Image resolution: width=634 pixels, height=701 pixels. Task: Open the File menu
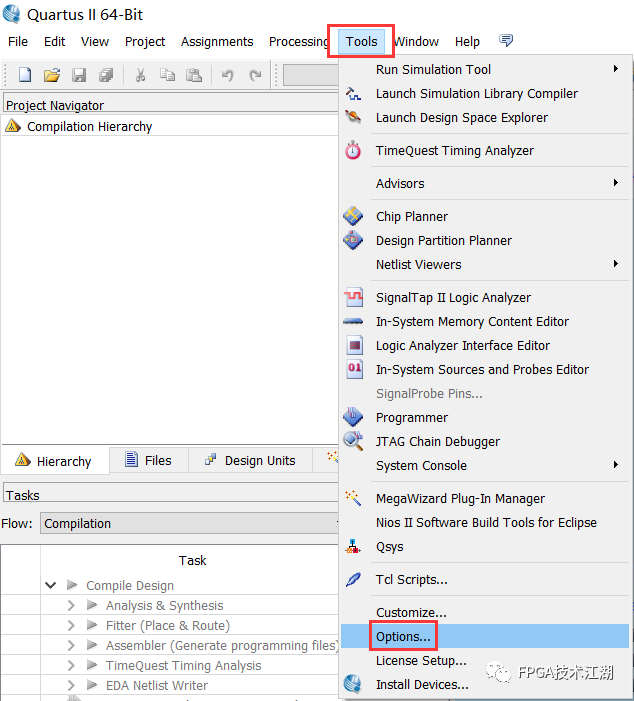click(x=18, y=42)
